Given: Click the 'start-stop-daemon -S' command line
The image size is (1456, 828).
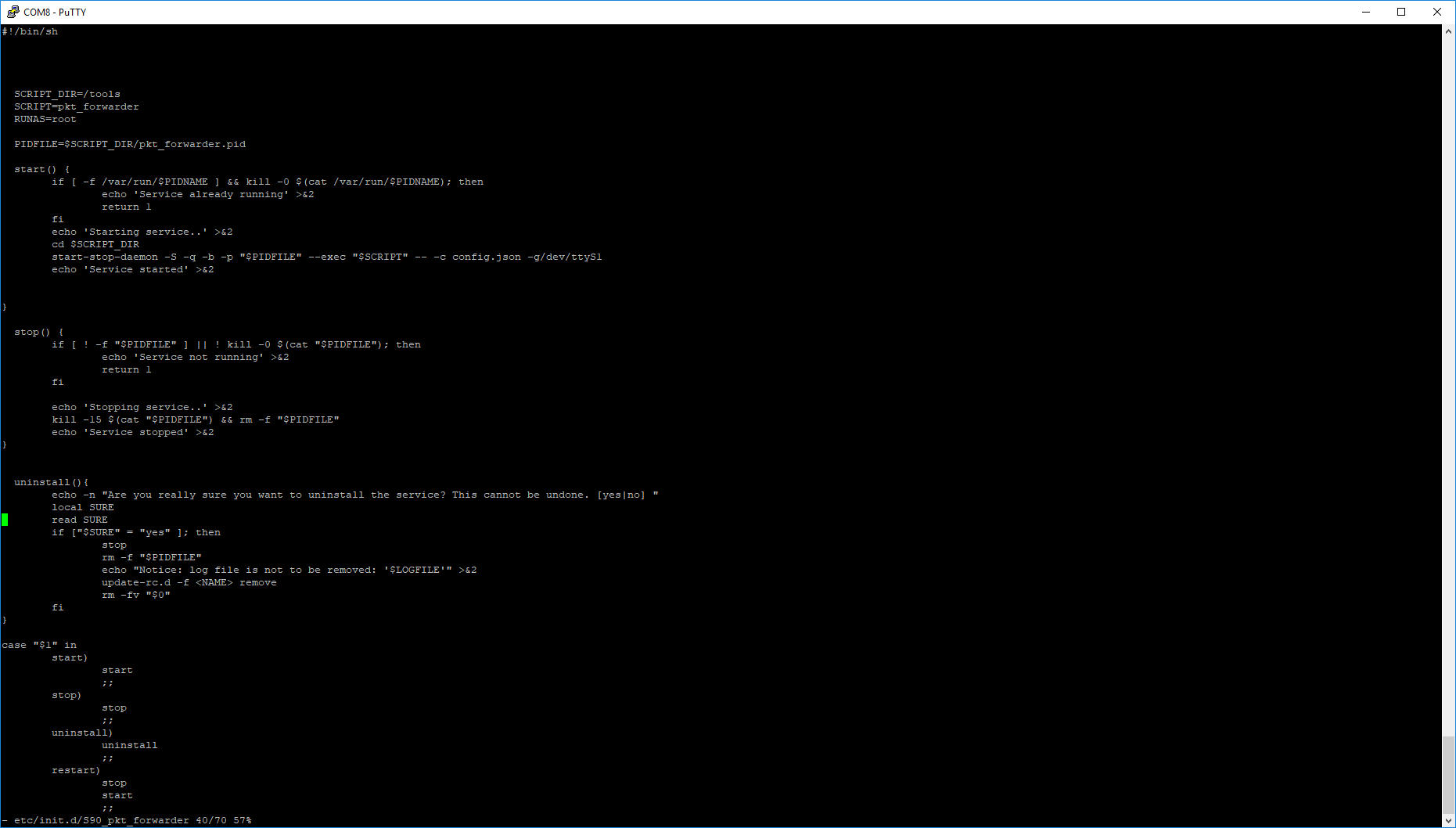Looking at the screenshot, I should (x=327, y=257).
